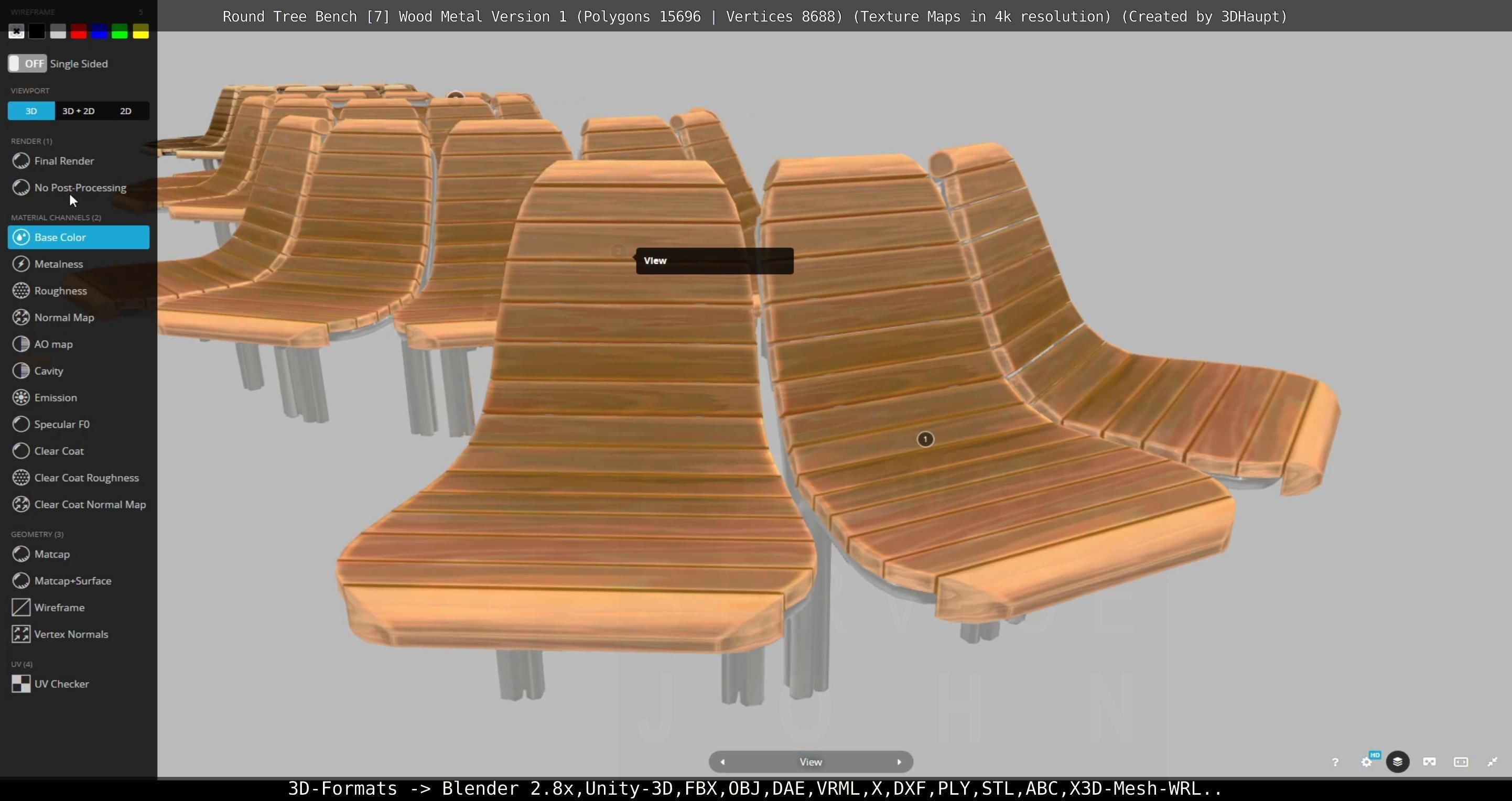The width and height of the screenshot is (1512, 801).
Task: Go to previous annotation arrow
Action: (x=722, y=762)
